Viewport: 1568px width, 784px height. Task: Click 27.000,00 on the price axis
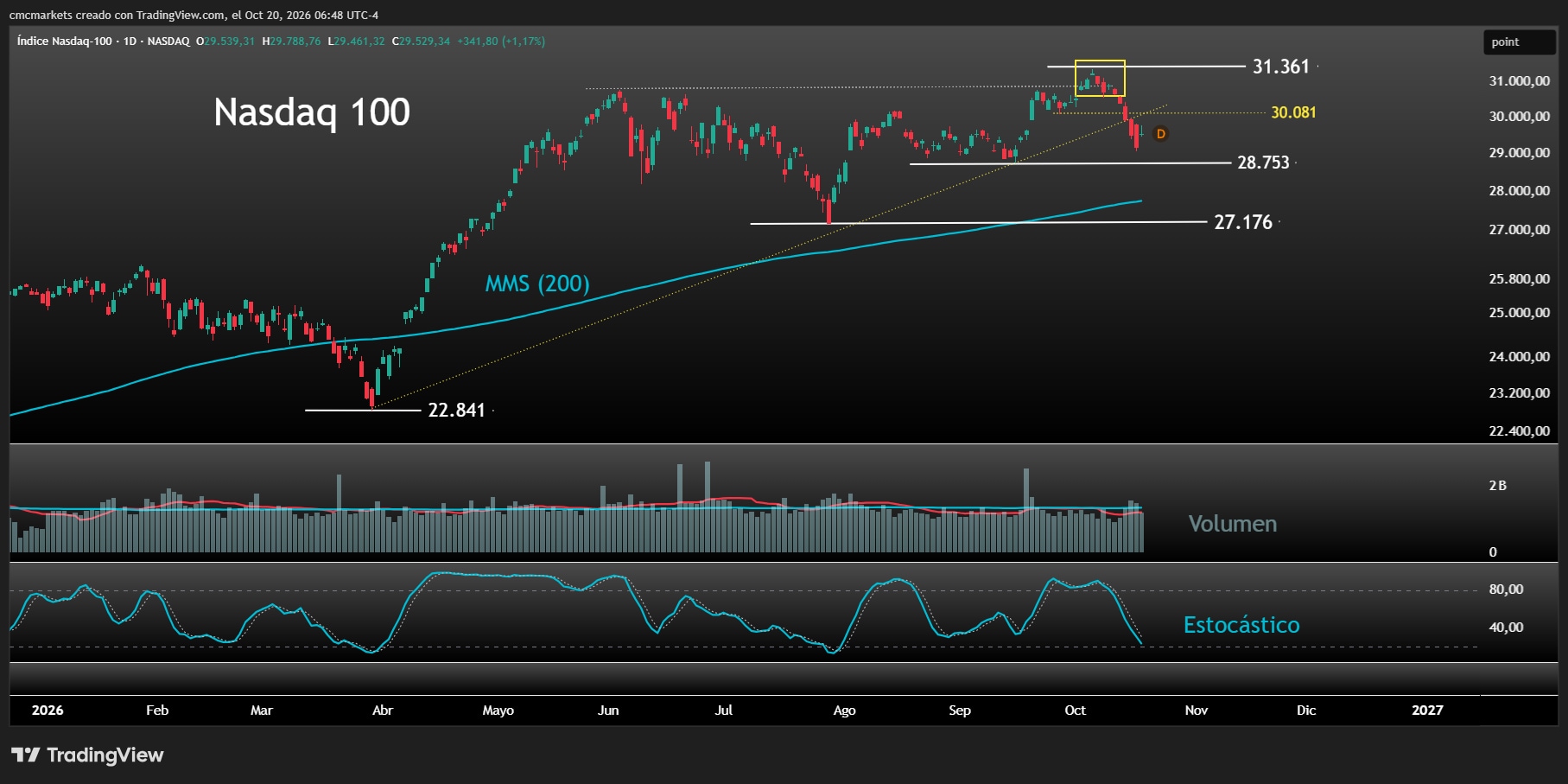(1520, 229)
